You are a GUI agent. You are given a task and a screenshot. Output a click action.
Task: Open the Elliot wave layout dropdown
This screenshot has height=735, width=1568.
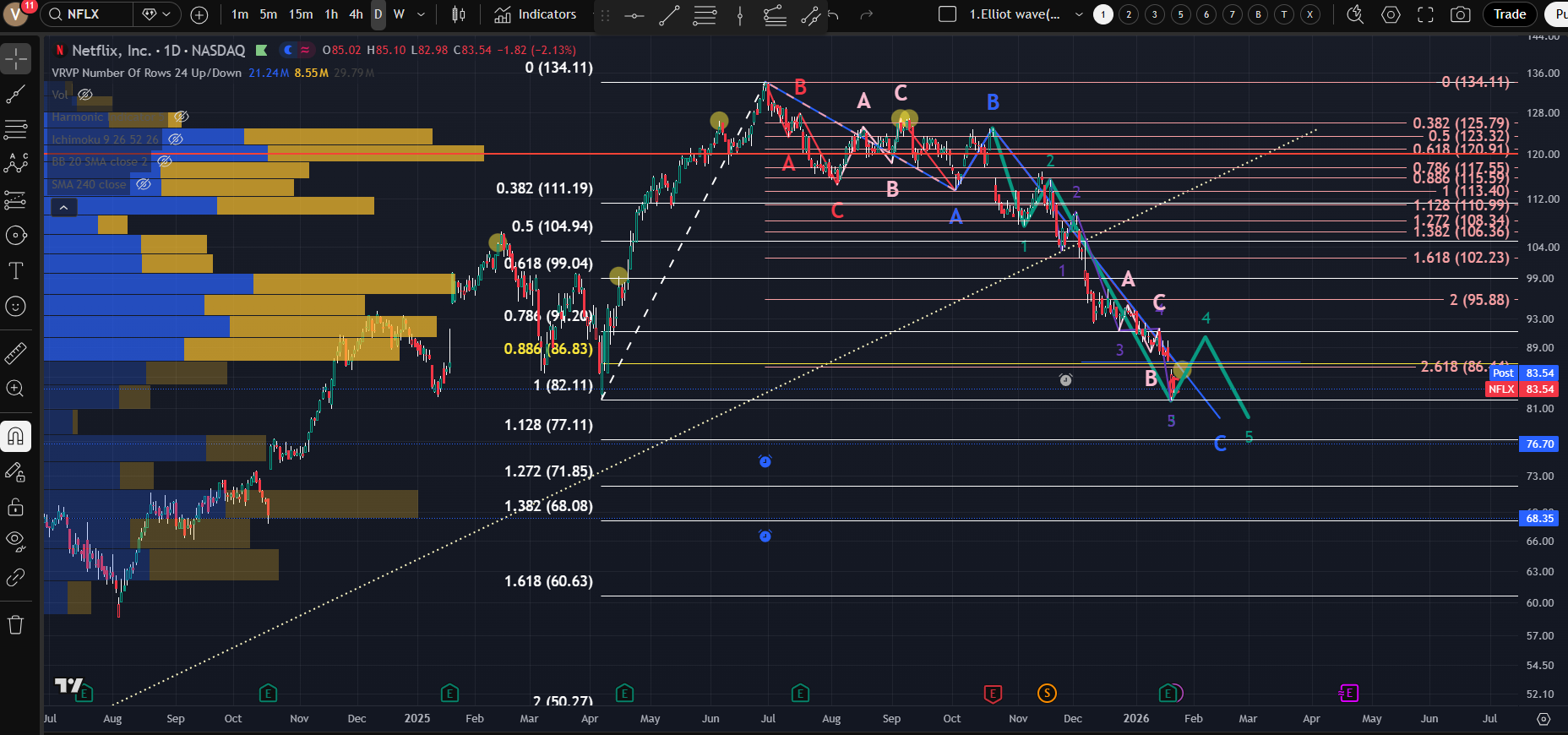(1079, 14)
